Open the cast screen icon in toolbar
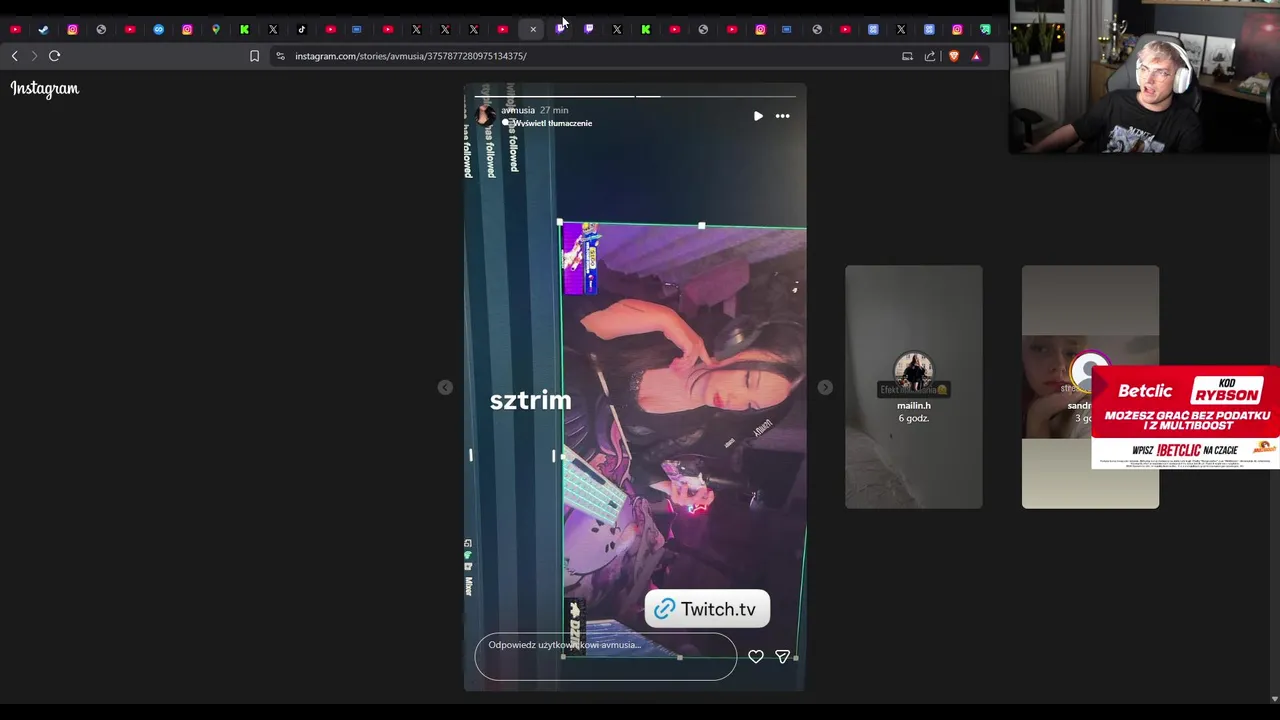This screenshot has width=1280, height=720. (907, 56)
